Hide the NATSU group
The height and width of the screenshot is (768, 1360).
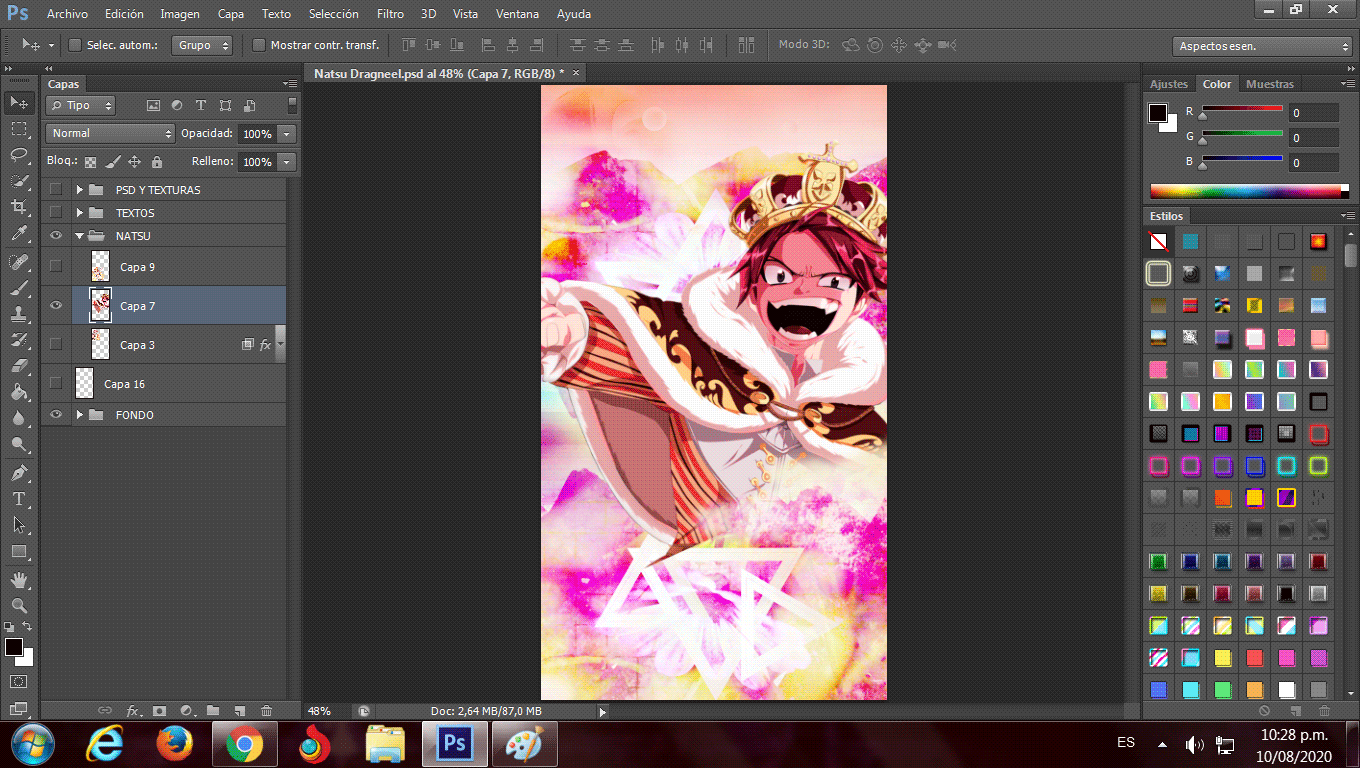pos(56,236)
